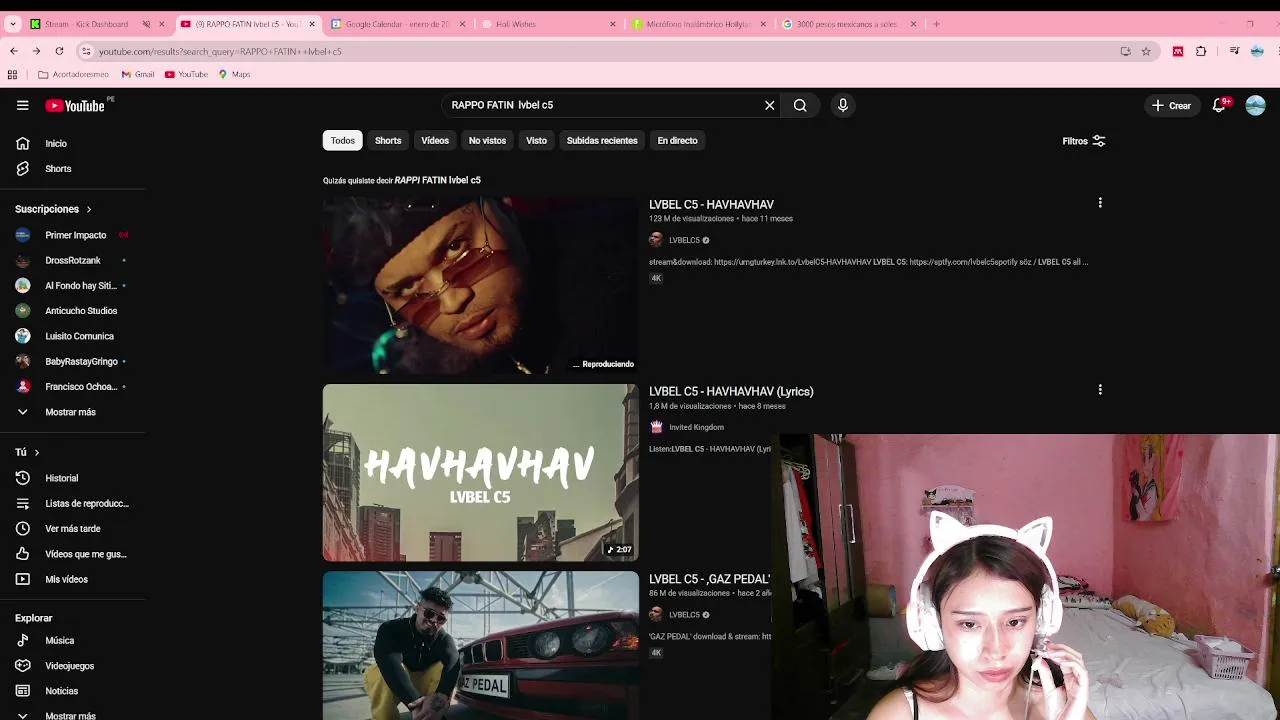Expand the Tú section chevron
Image resolution: width=1280 pixels, height=720 pixels.
pos(37,452)
